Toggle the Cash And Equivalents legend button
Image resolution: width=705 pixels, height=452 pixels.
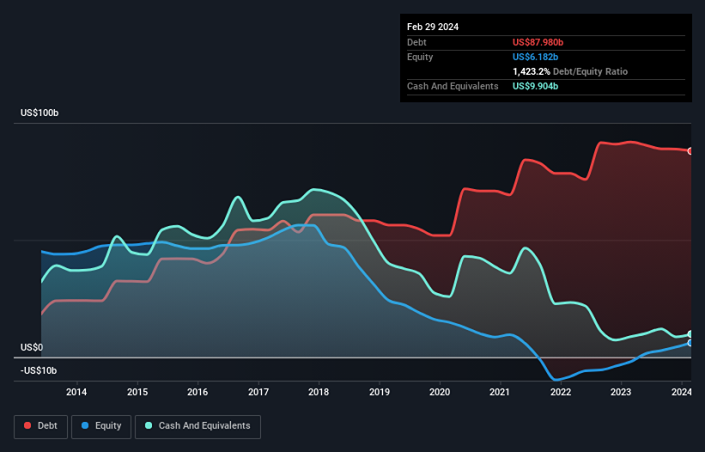click(198, 426)
